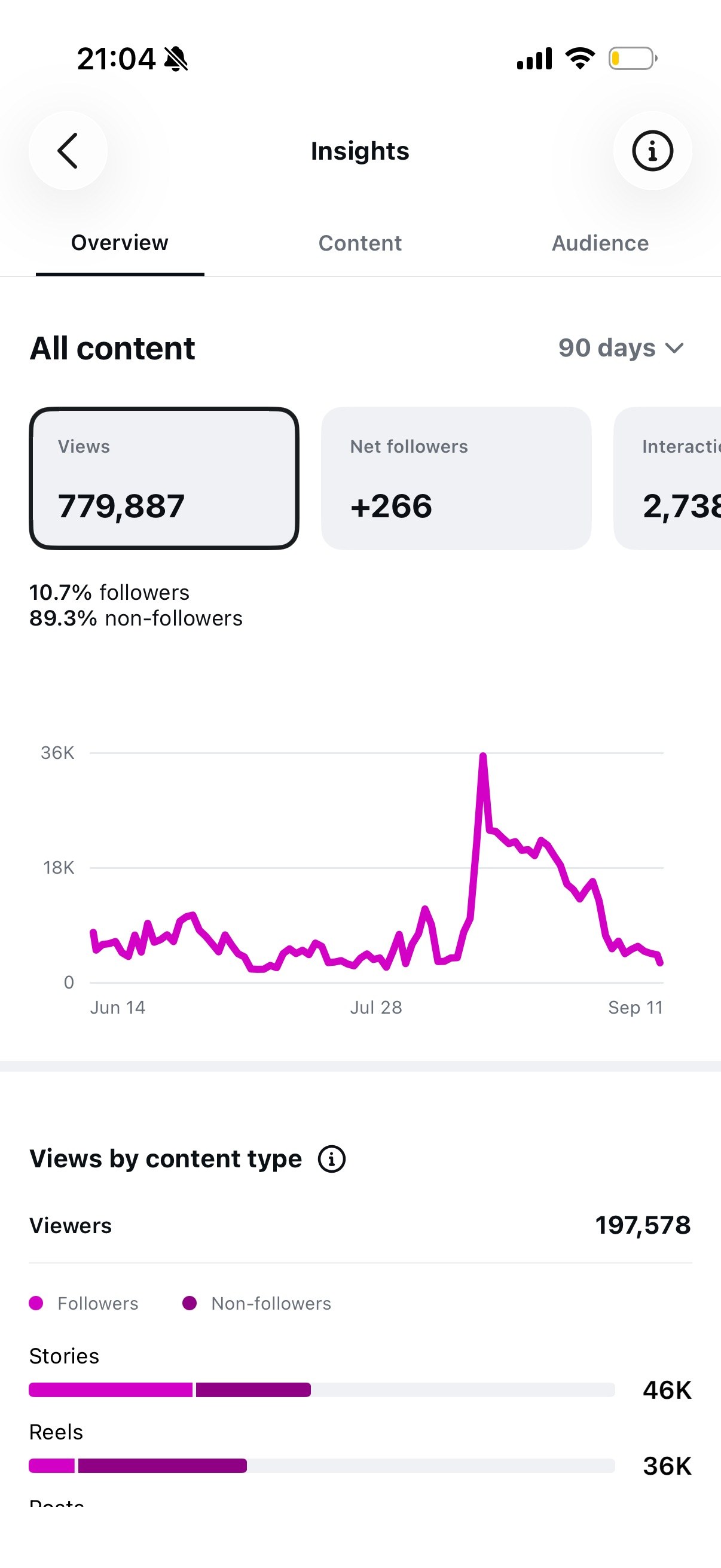721x1568 pixels.
Task: Select the Views metric card
Action: coord(164,478)
